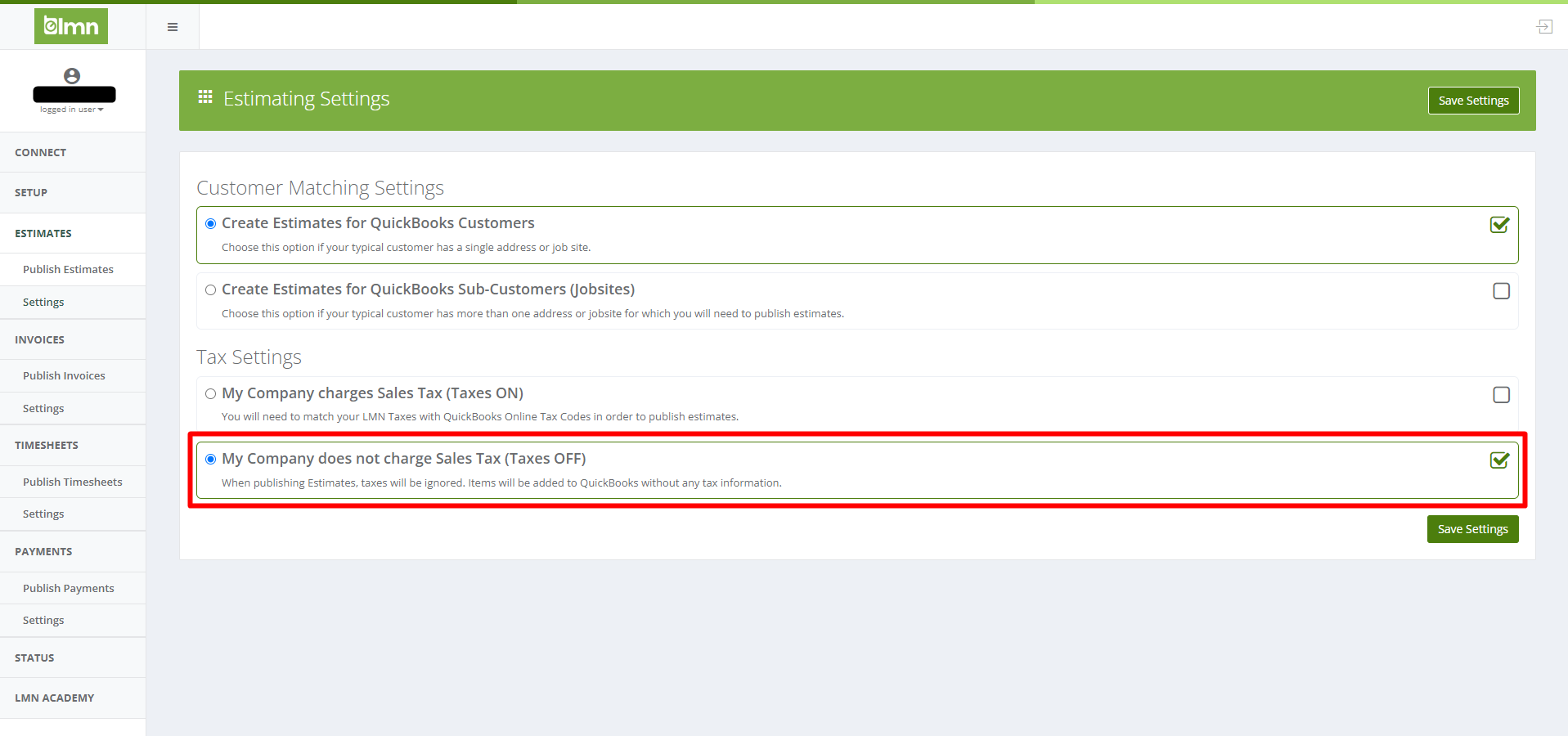
Task: Check the Sub-Customers (Jobsites) checkbox
Action: 1501,291
